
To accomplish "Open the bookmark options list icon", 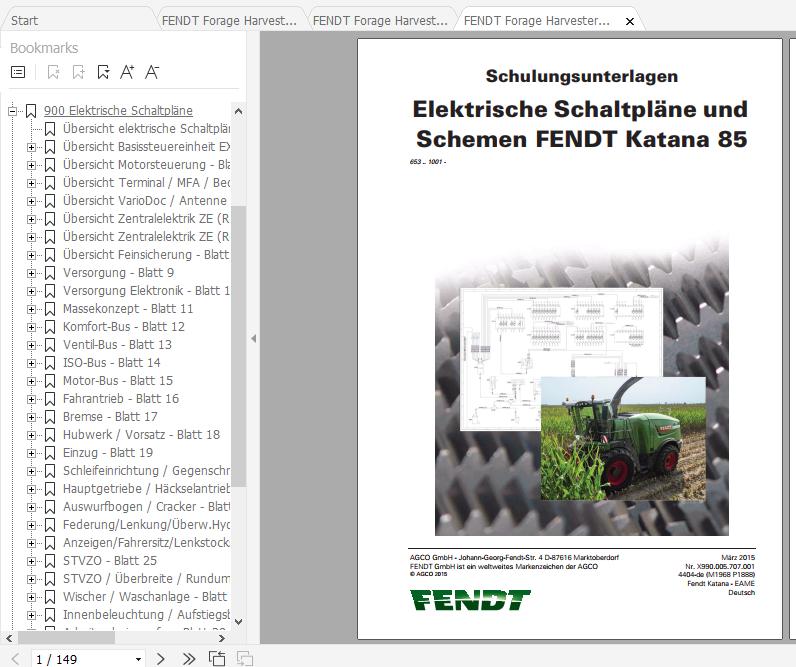I will click(18, 72).
